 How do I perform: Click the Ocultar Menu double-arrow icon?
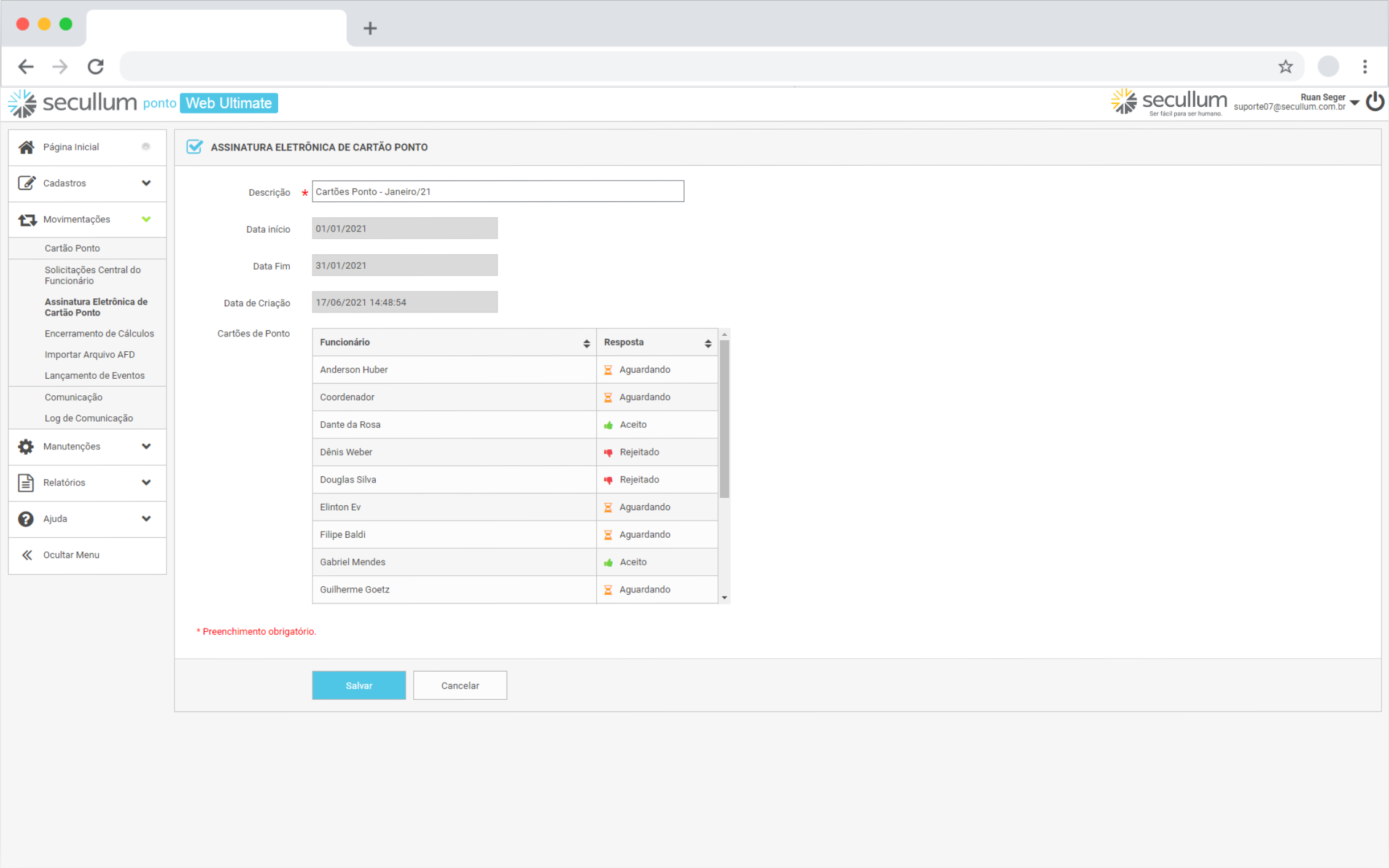(27, 555)
